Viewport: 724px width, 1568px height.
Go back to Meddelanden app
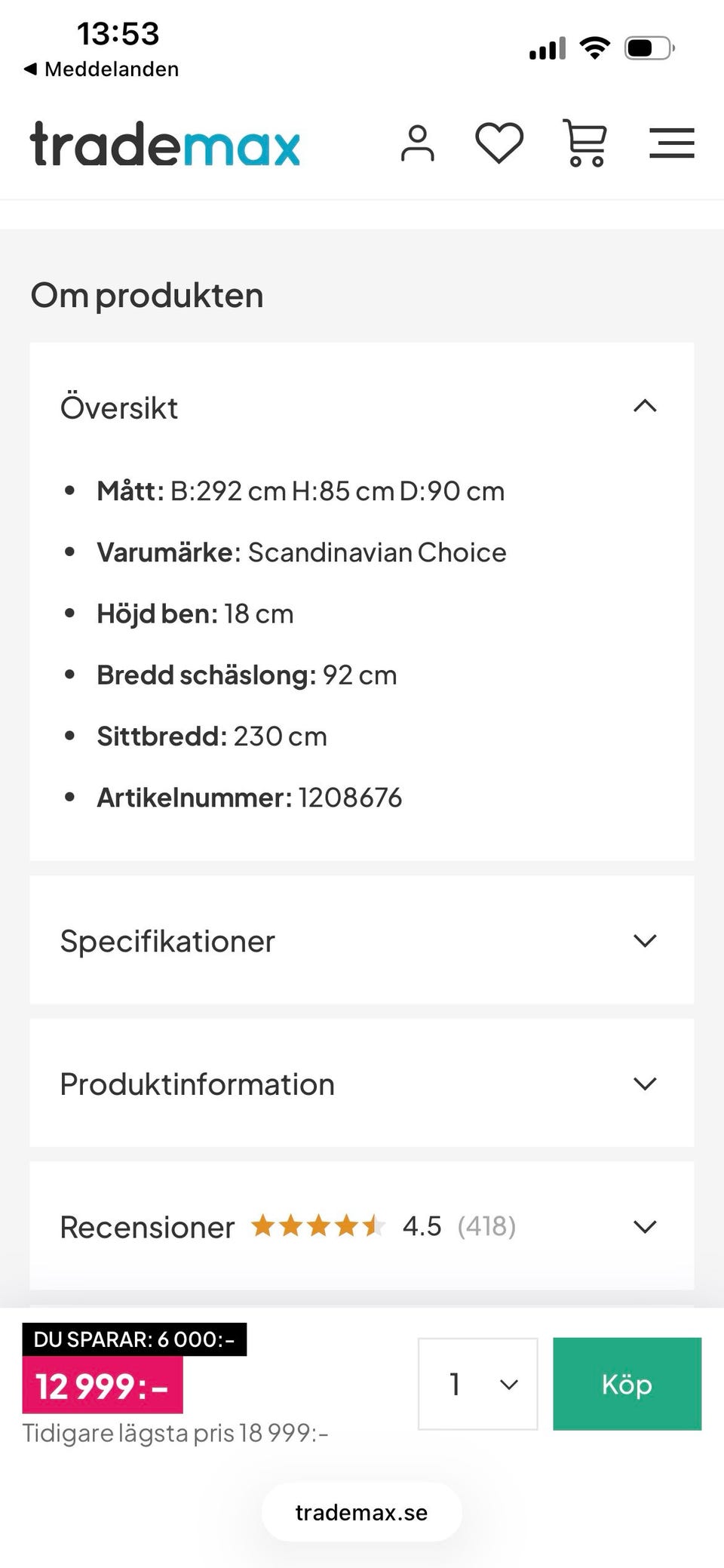click(x=102, y=69)
